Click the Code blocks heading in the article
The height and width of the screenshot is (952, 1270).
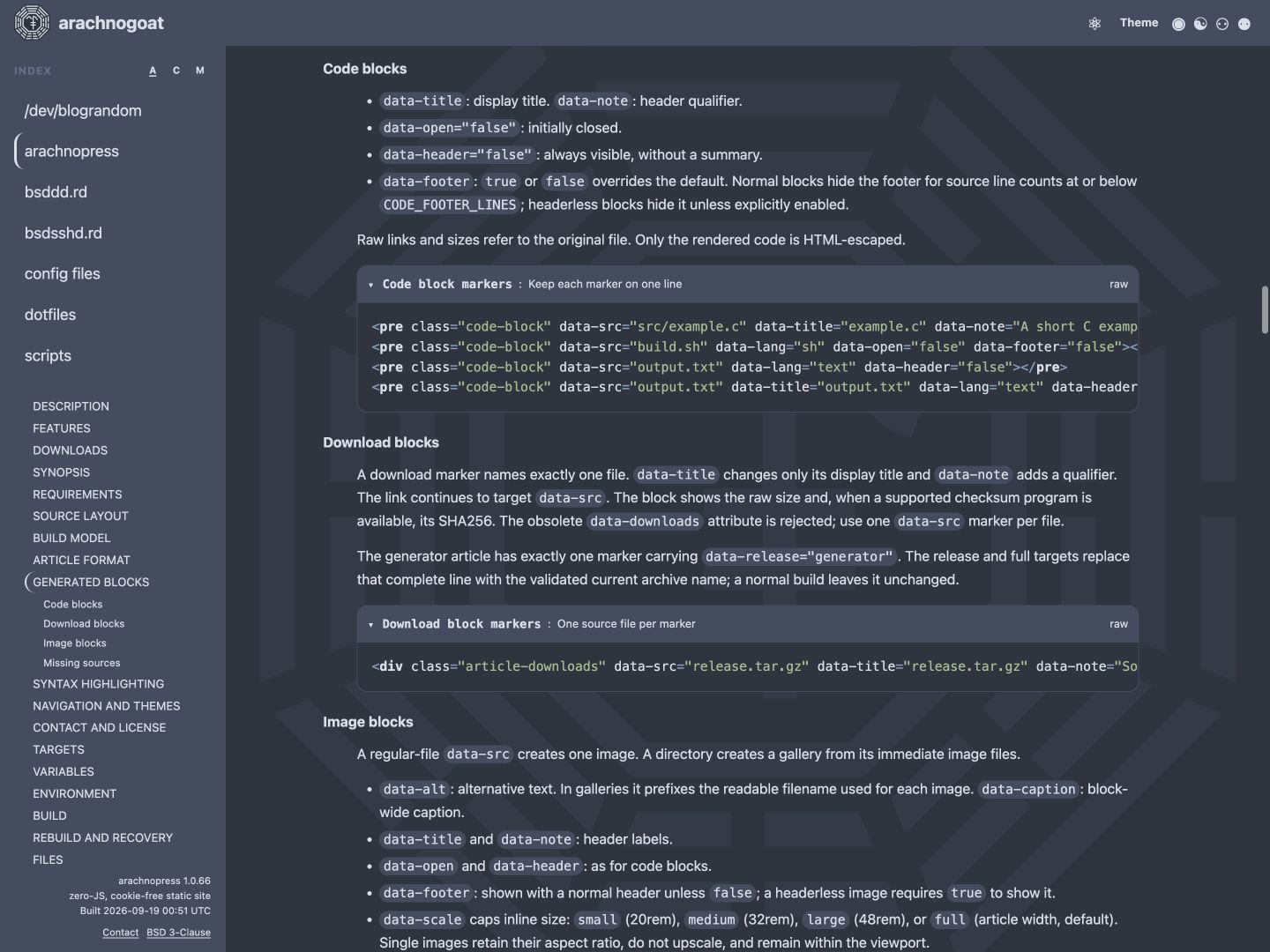364,69
